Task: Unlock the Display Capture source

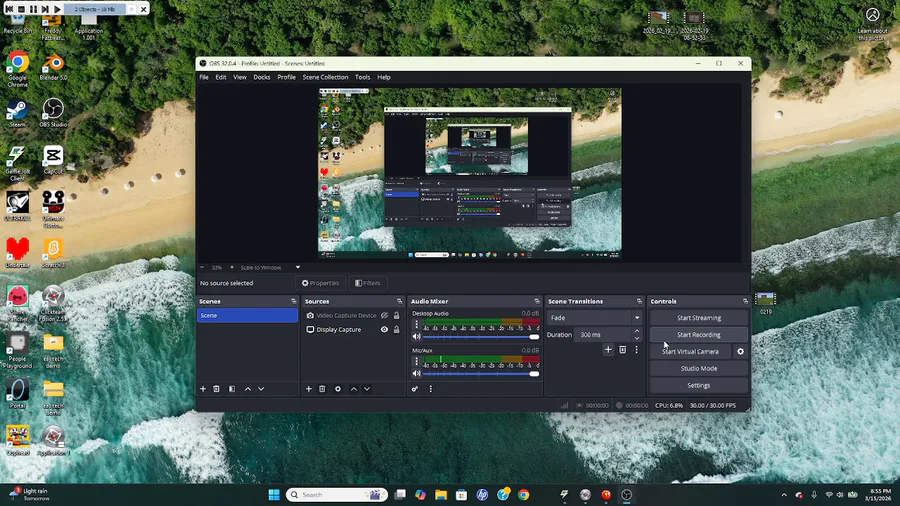Action: 397,329
